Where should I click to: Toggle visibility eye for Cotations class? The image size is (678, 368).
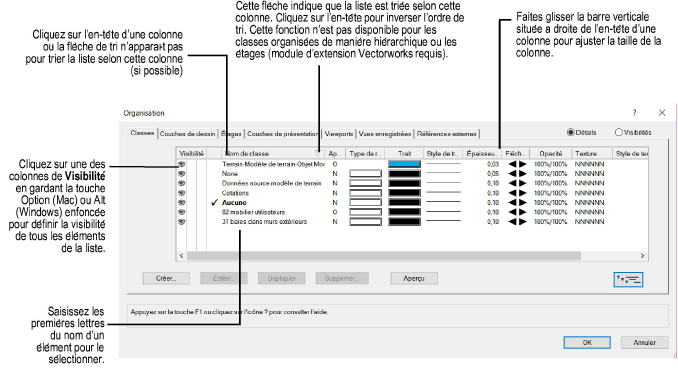click(182, 193)
